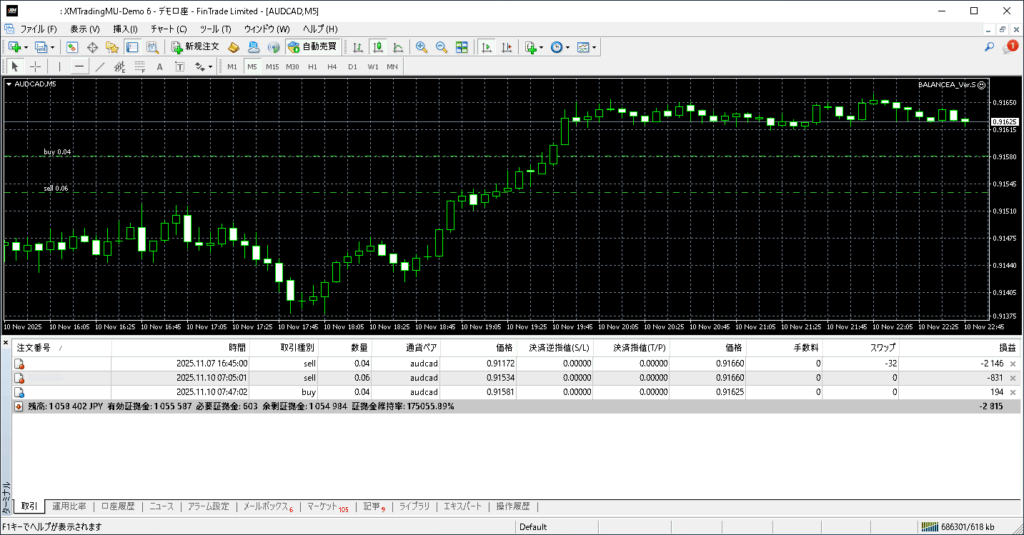Zoom in on the chart
Screen dimensions: 1024x535
(421, 47)
